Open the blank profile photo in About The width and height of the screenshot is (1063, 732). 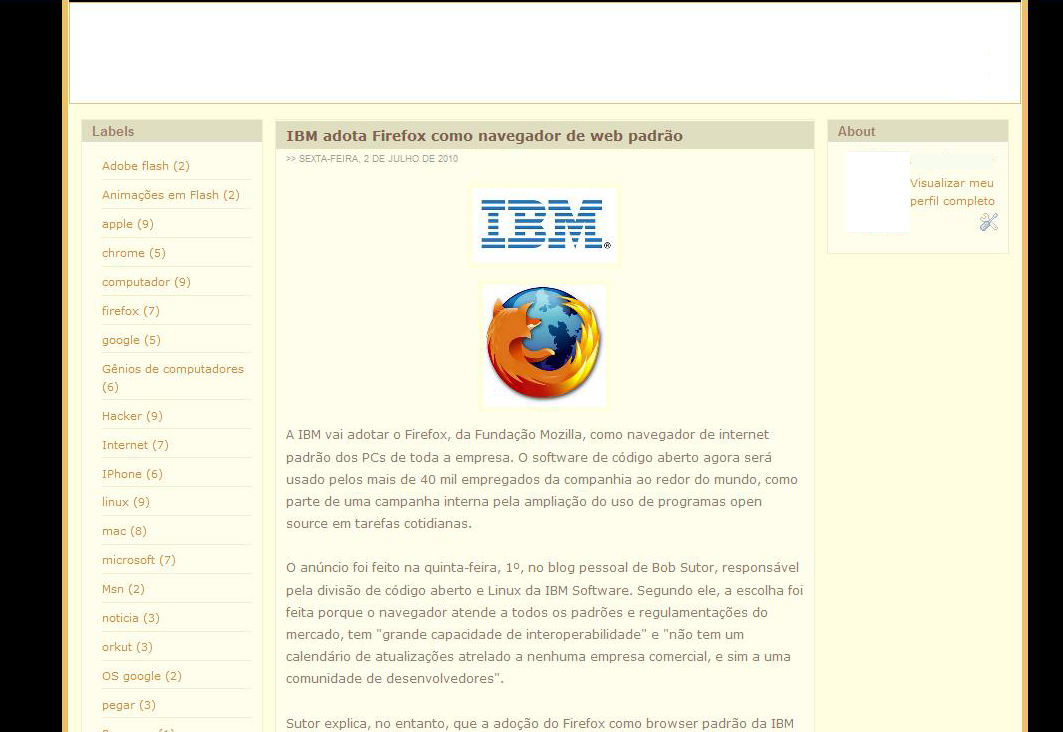click(x=877, y=192)
